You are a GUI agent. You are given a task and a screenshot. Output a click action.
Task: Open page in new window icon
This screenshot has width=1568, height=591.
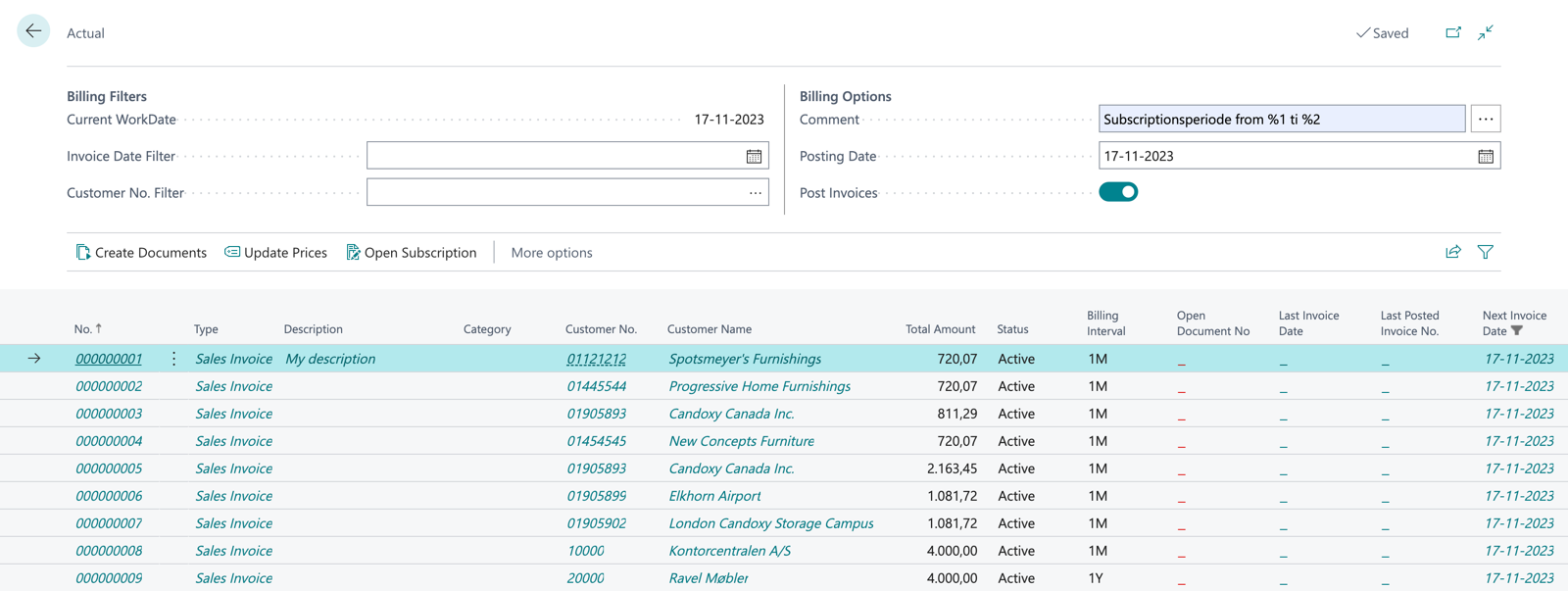[x=1453, y=32]
